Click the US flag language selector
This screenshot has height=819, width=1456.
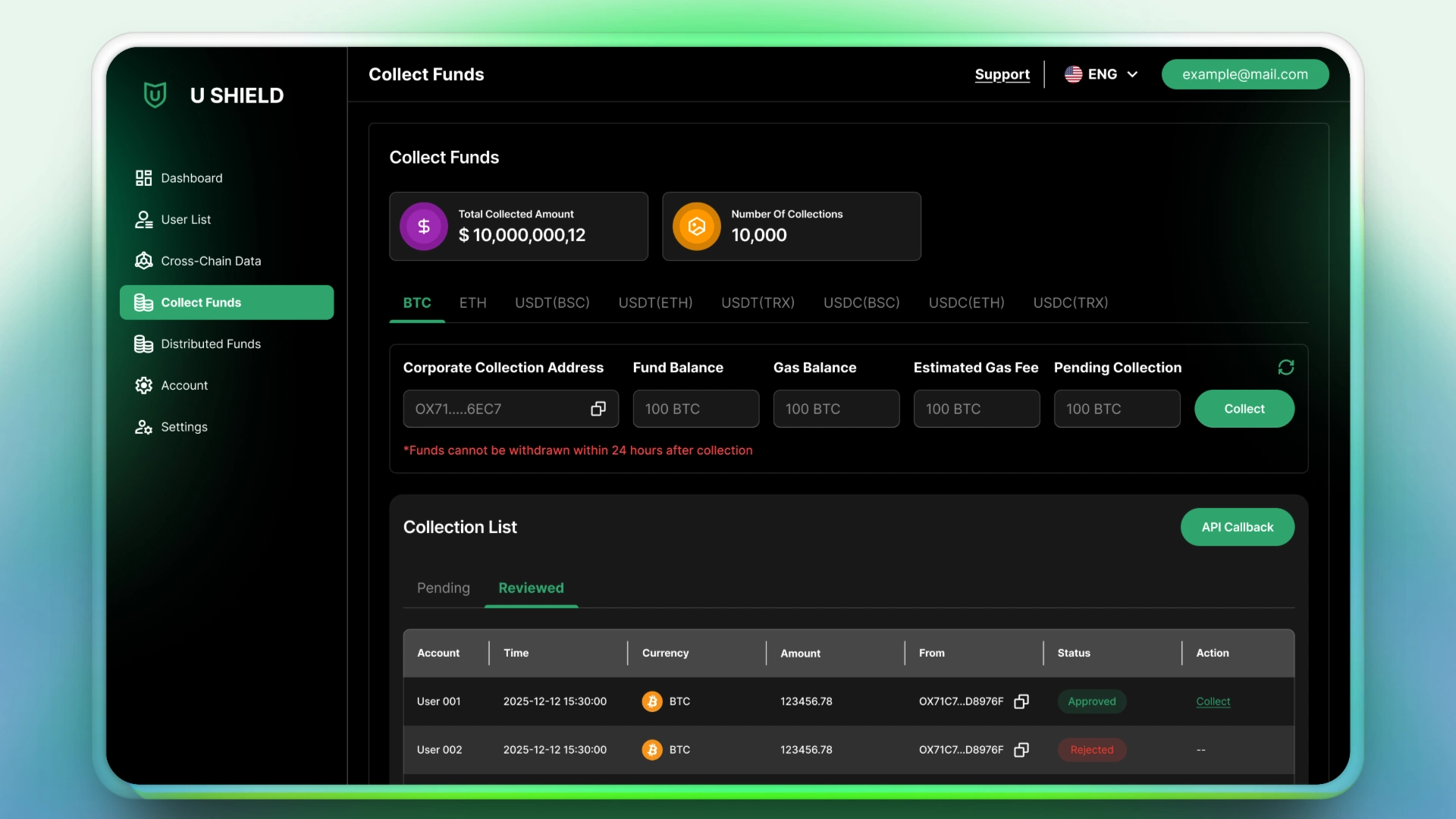point(1073,74)
